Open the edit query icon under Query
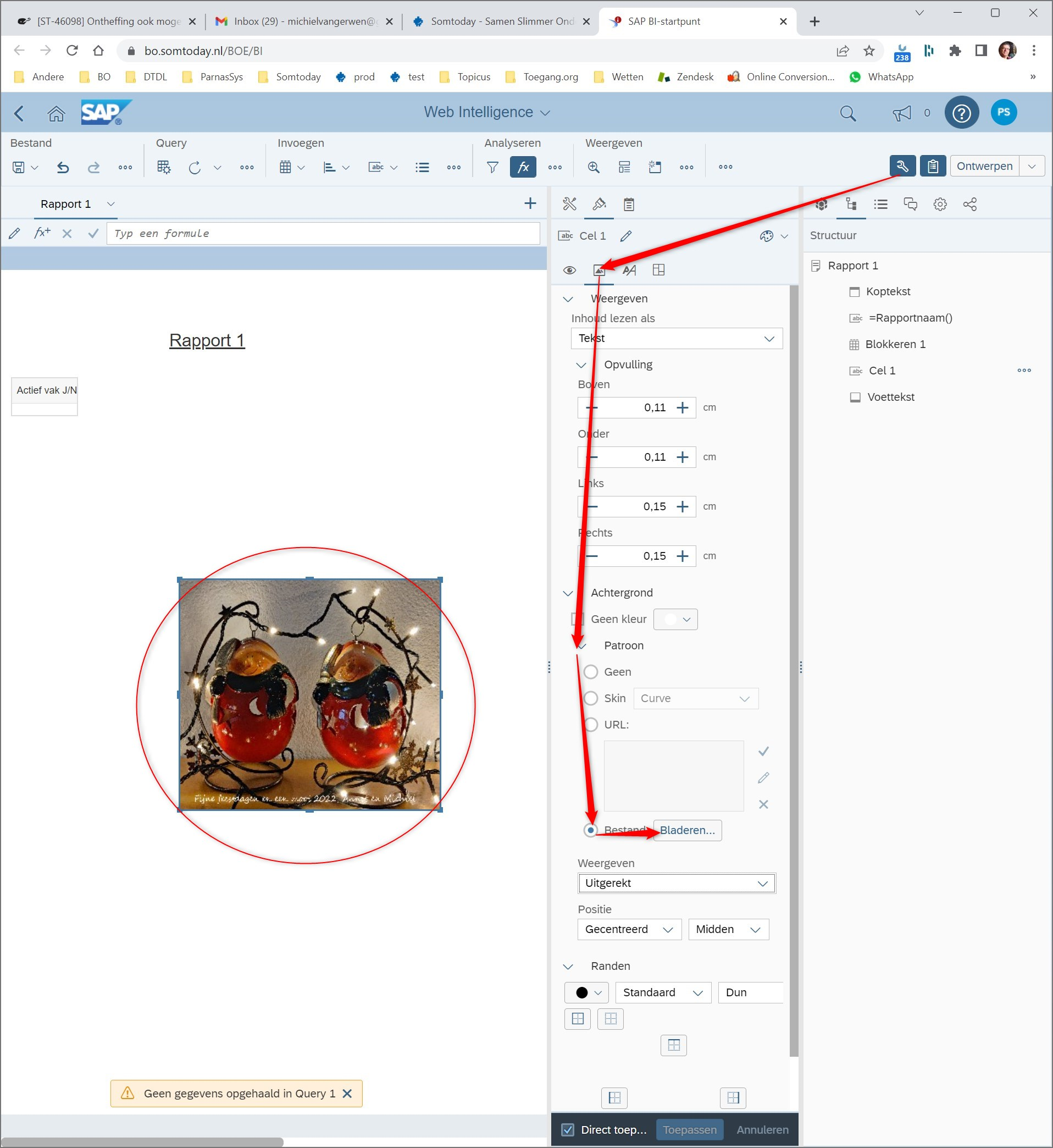Screen dimensions: 1053x1148 (164, 167)
